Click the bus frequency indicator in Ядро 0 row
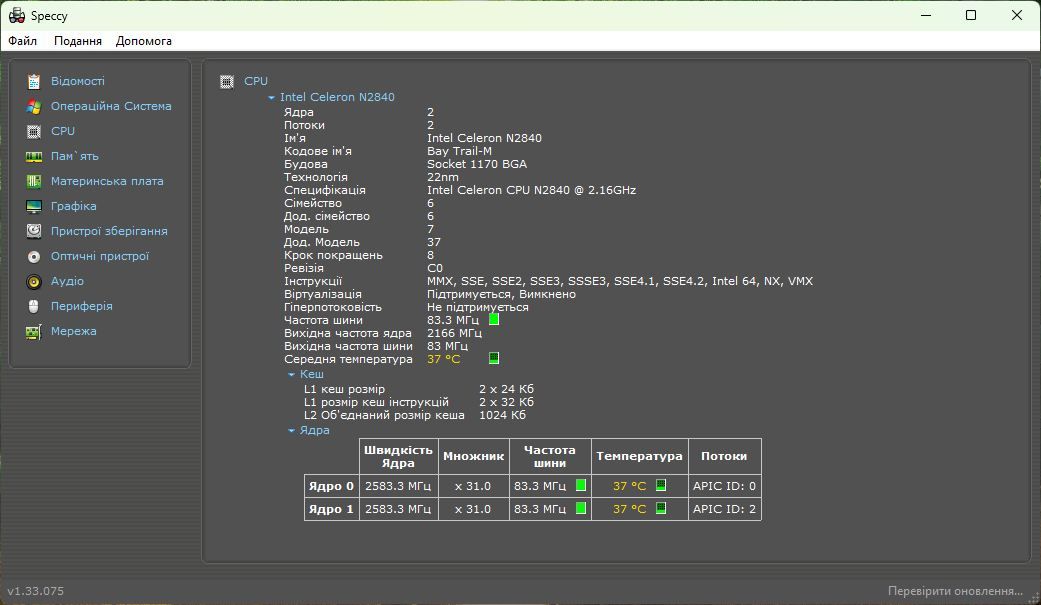This screenshot has height=605, width=1041. [x=581, y=485]
